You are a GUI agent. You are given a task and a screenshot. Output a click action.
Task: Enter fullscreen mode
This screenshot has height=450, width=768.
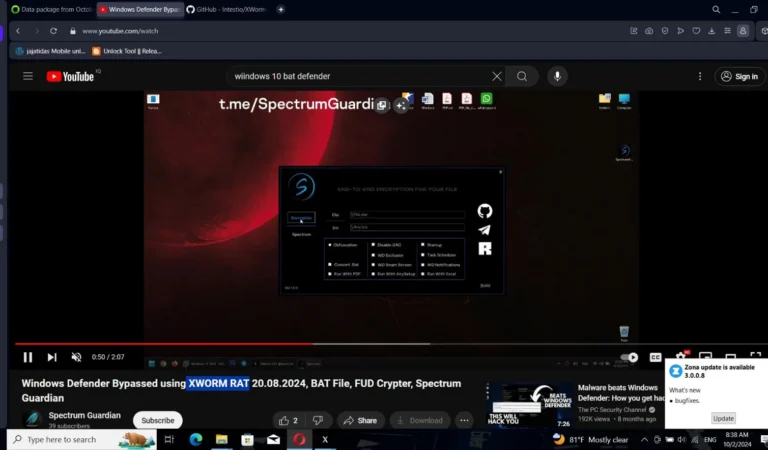(756, 356)
